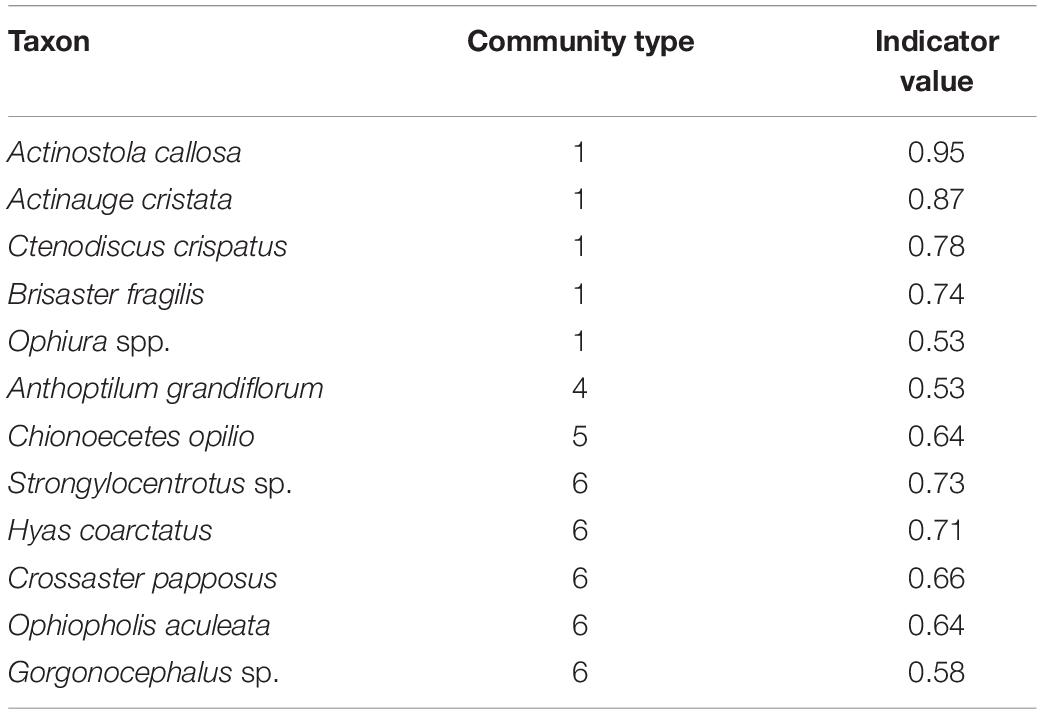Select the Ophiura spp. taxon cell

pyautogui.click(x=88, y=341)
